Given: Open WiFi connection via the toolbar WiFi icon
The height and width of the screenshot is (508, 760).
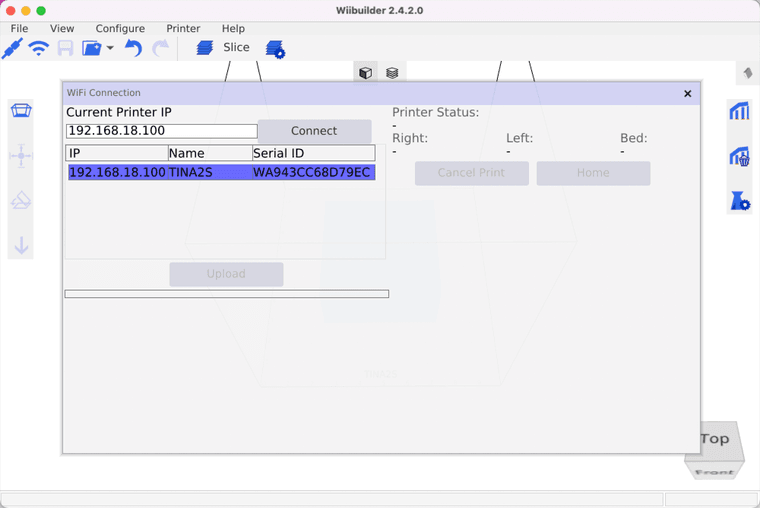Looking at the screenshot, I should pos(39,48).
